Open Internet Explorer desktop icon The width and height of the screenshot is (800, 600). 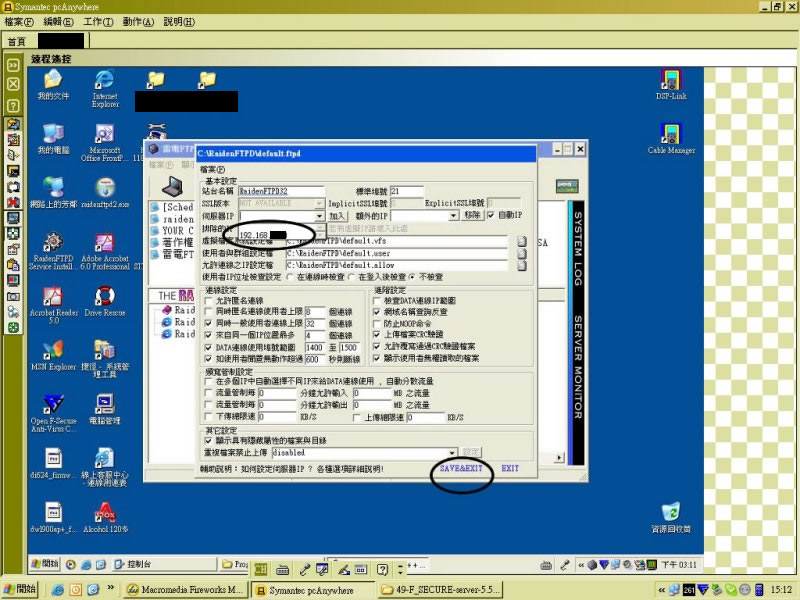point(105,88)
